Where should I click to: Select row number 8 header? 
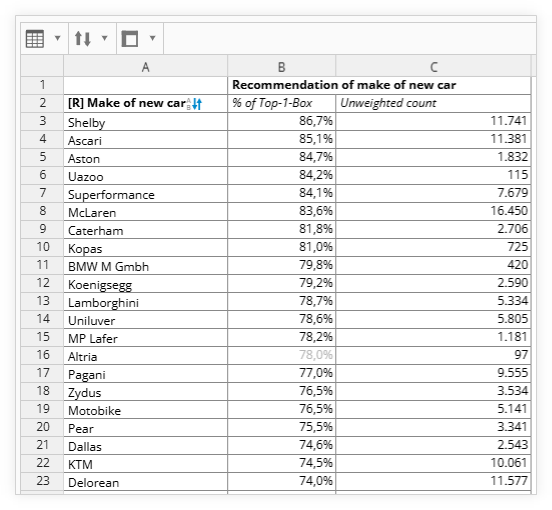click(x=42, y=211)
